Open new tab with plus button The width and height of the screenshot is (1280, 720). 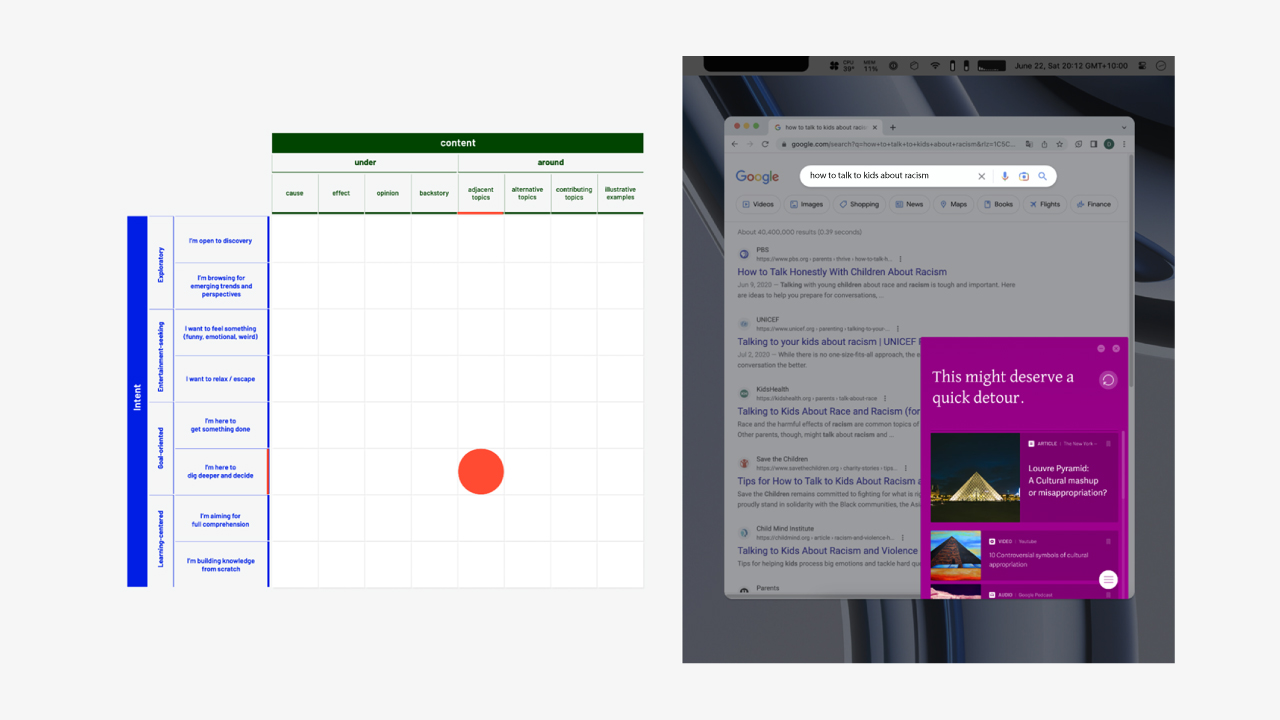pyautogui.click(x=893, y=127)
